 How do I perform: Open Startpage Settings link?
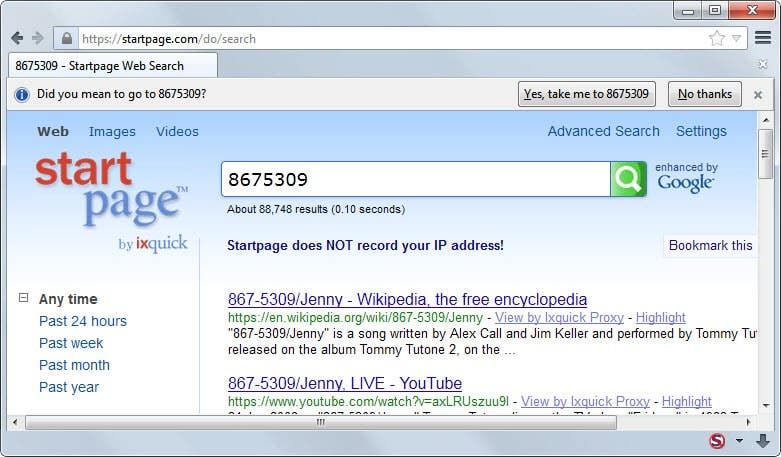[x=701, y=131]
